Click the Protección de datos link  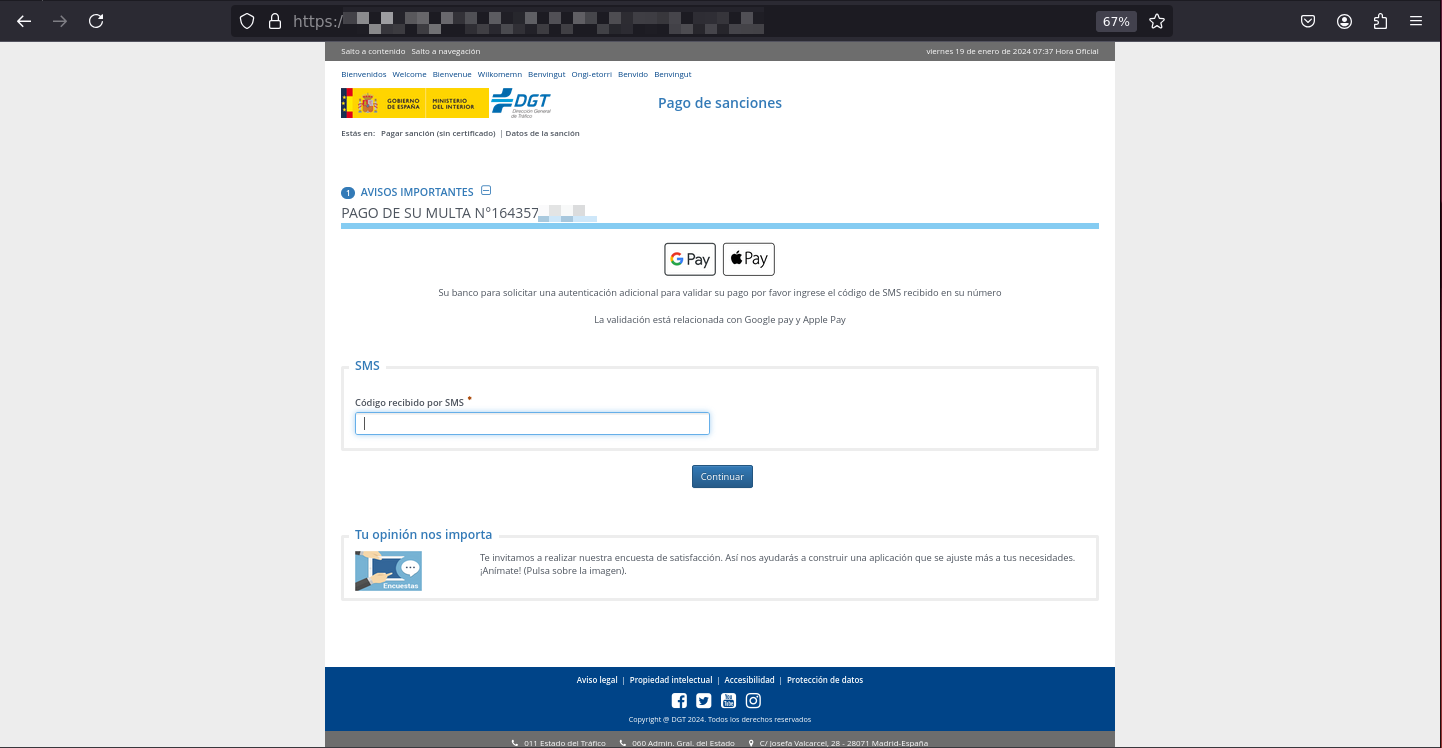(825, 680)
